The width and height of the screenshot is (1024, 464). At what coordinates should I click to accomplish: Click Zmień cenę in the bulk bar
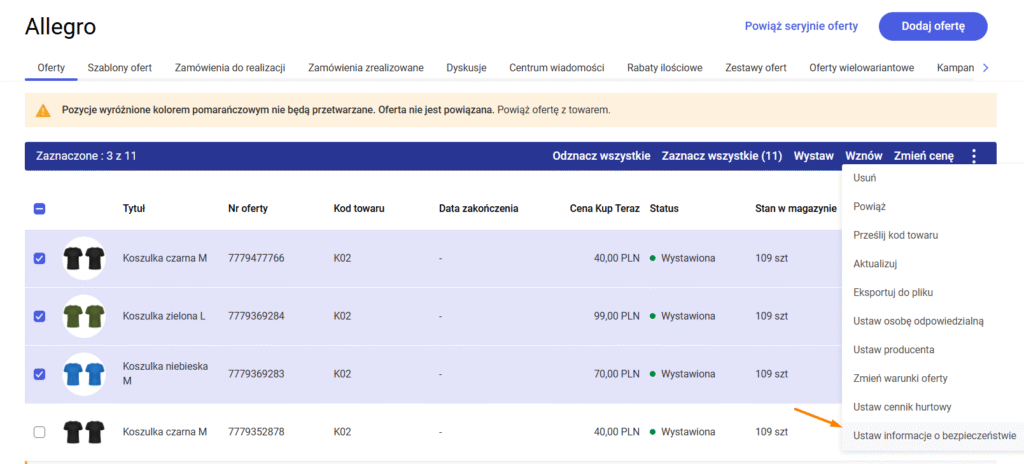click(923, 156)
